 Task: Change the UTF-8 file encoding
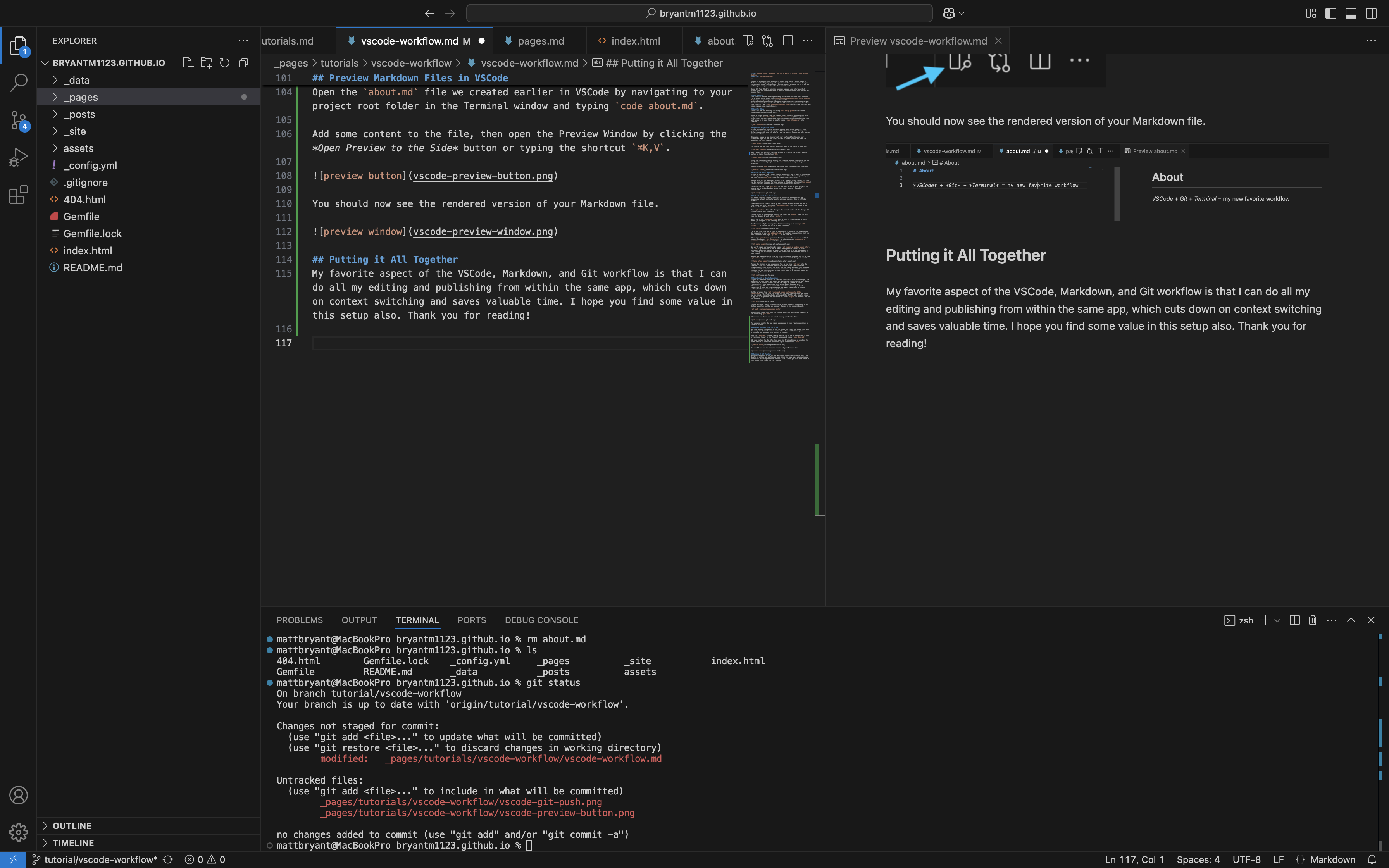[x=1246, y=859]
